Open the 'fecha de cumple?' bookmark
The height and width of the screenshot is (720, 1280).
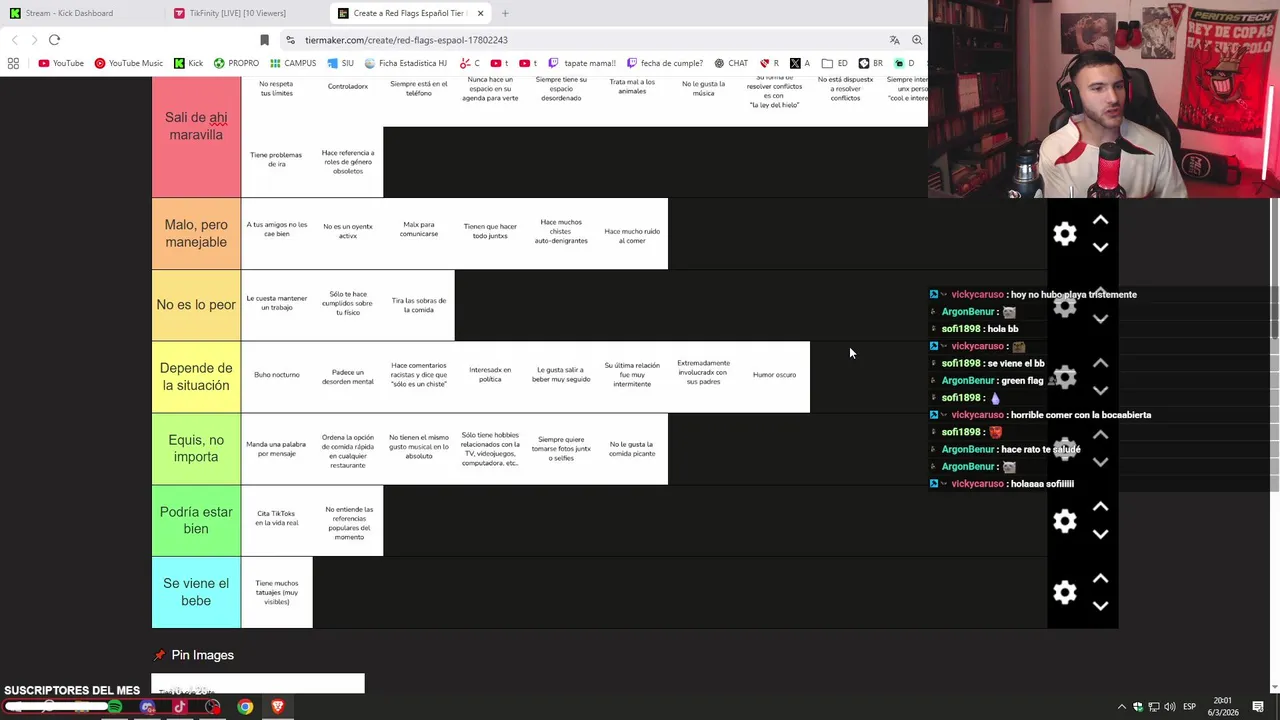[664, 63]
